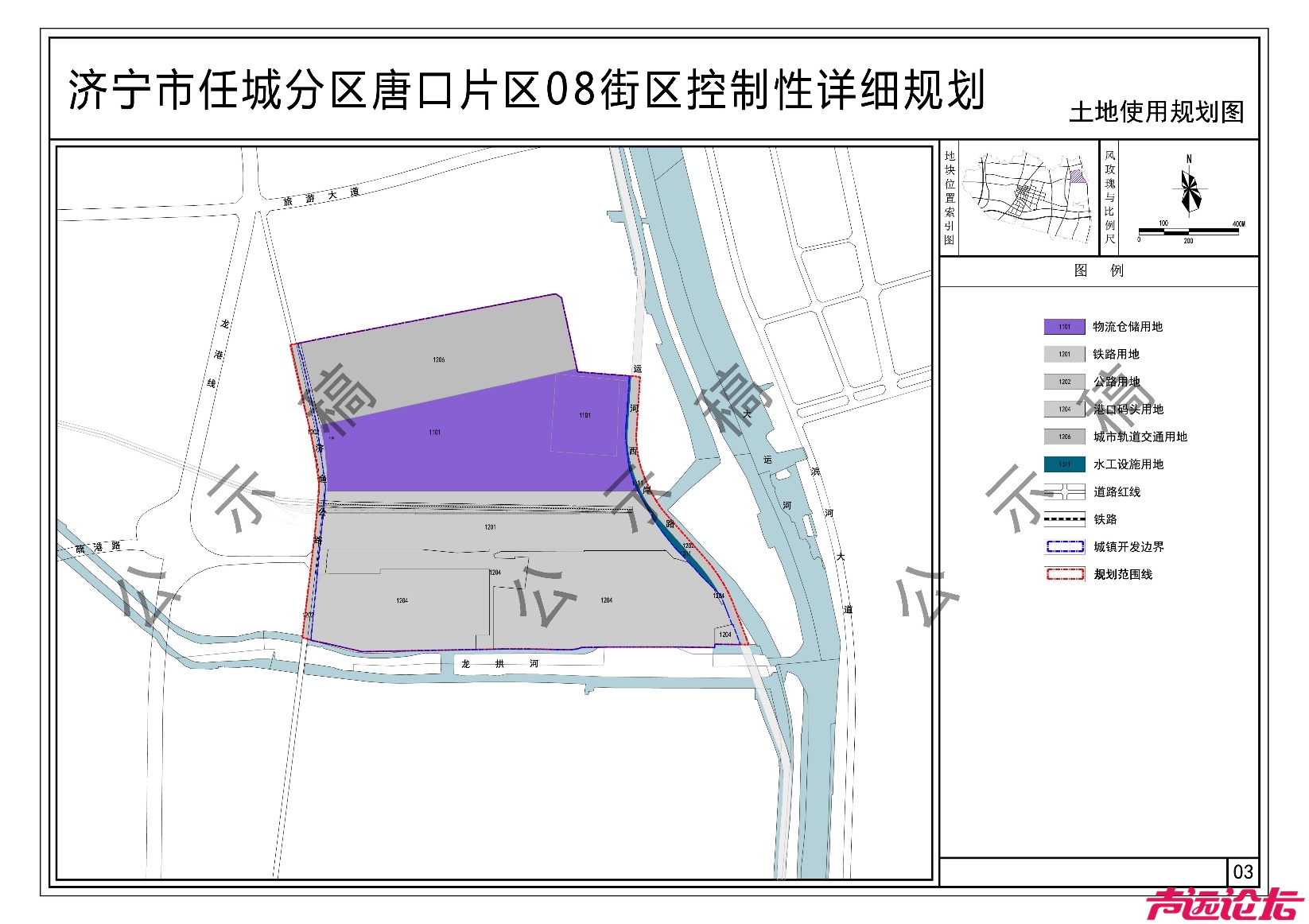Click the purple 1101 legend swatch
Image resolution: width=1309 pixels, height=924 pixels.
[1064, 327]
